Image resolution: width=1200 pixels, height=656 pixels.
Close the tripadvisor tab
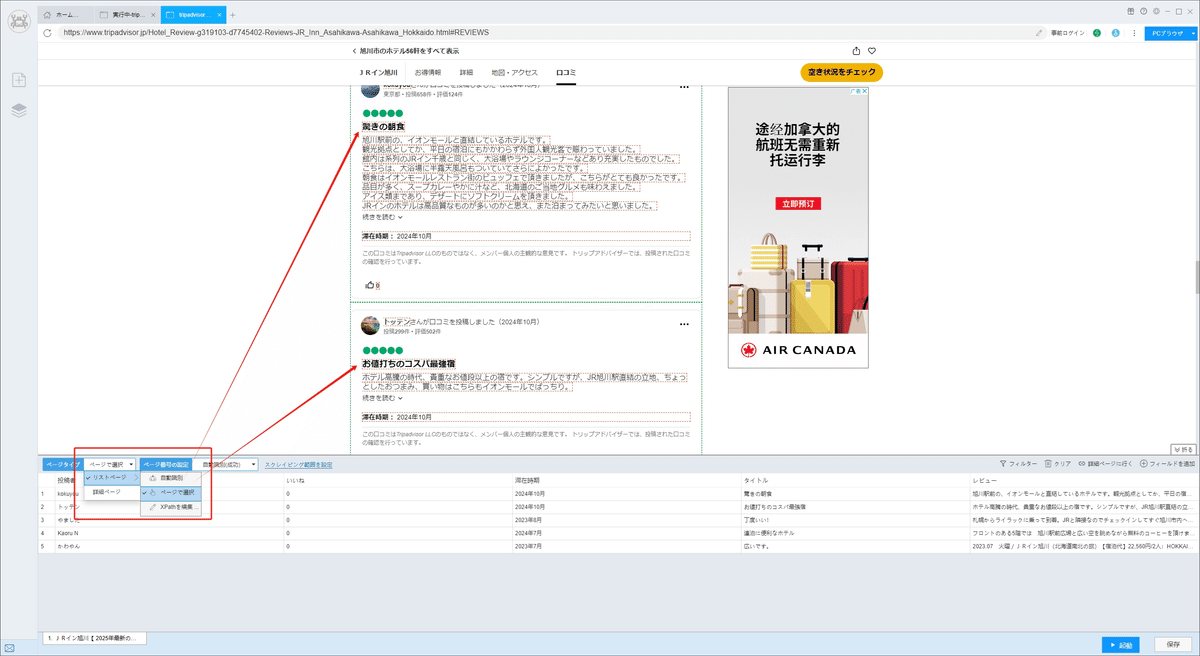[x=219, y=15]
